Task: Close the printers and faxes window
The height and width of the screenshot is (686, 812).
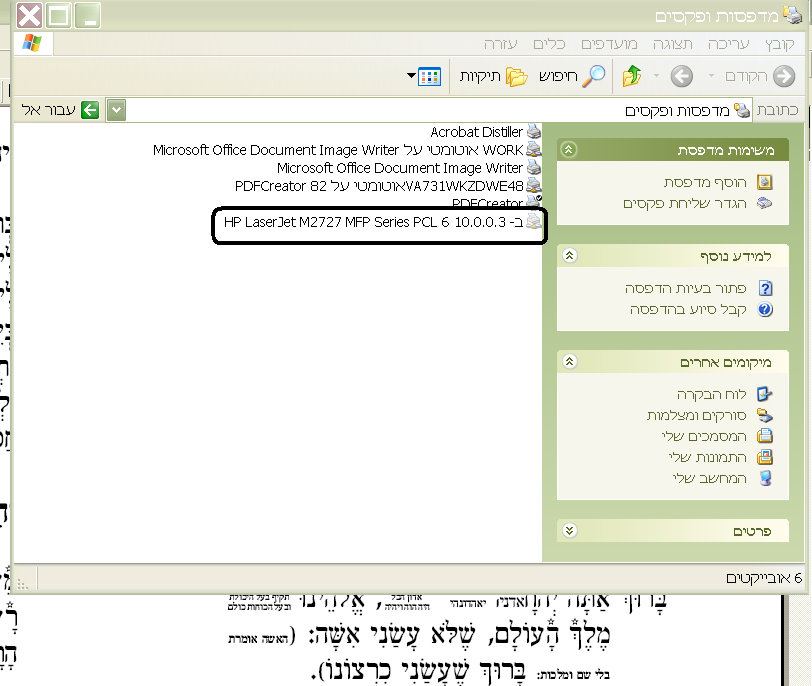Action: pos(30,16)
